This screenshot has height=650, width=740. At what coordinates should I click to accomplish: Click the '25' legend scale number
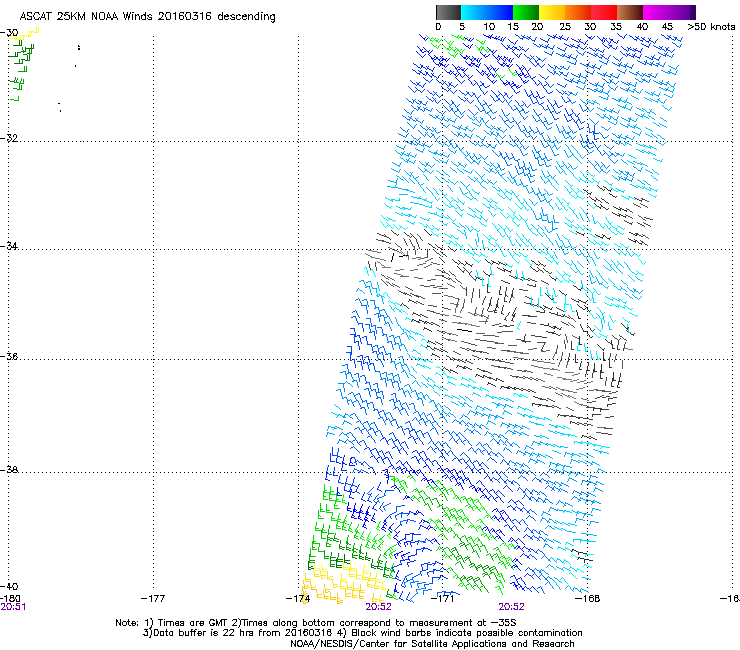(x=565, y=26)
